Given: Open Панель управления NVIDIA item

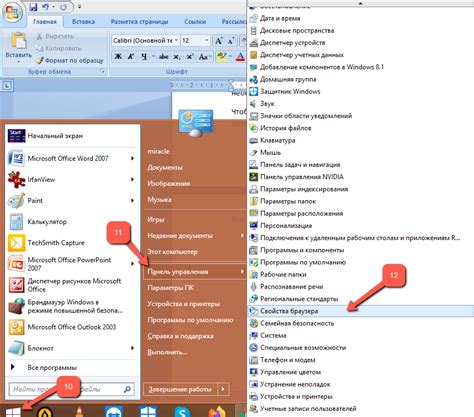Looking at the screenshot, I should coord(297,177).
